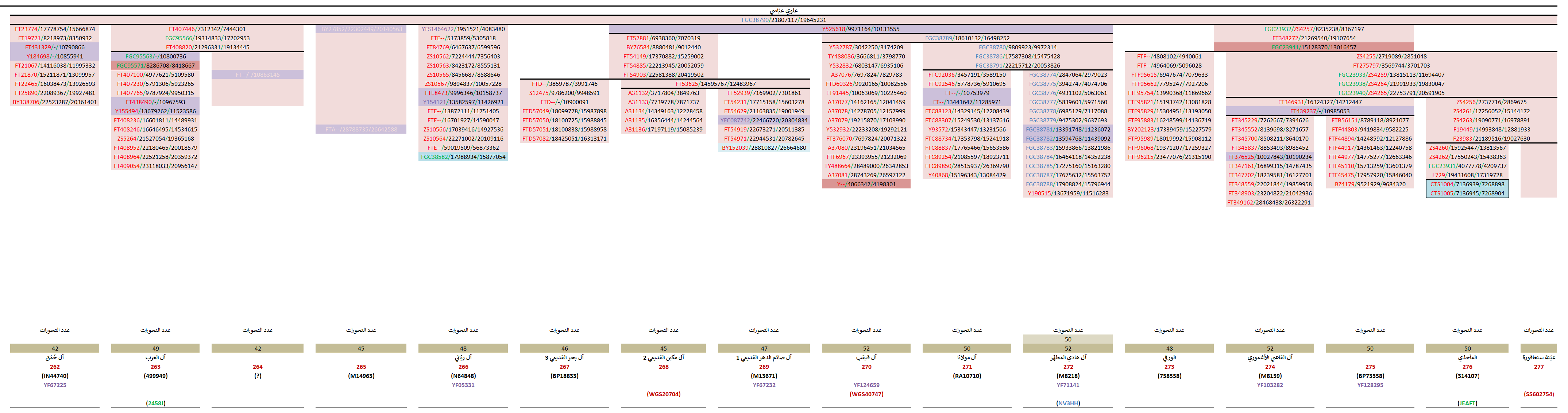The image size is (1568, 413).
Task: Select the boxed CTS1004 SNP cell
Action: (x=1467, y=184)
